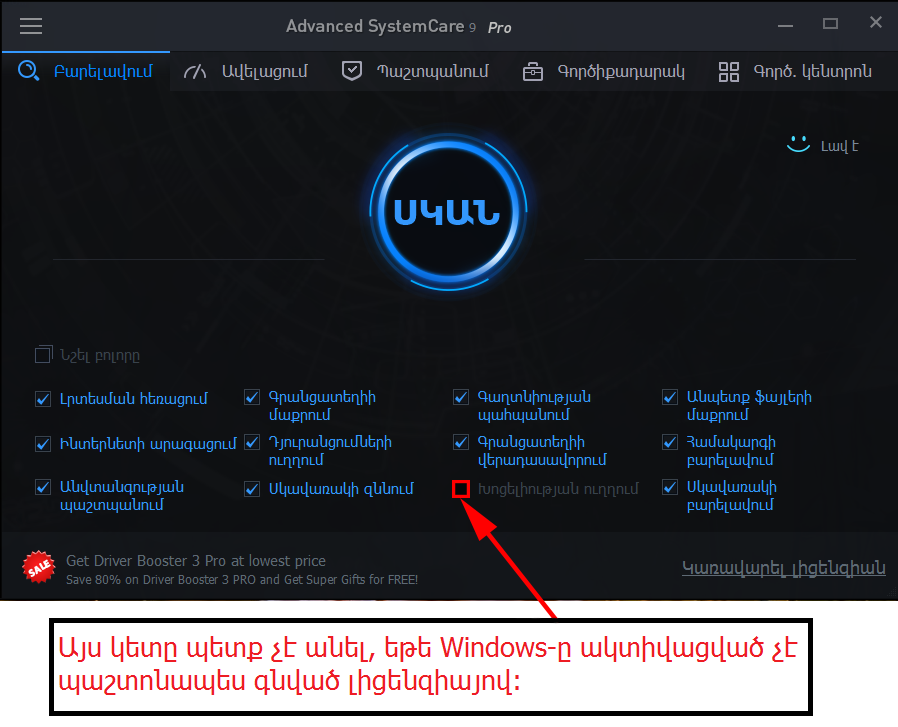
Task: Uncheck Համակարգի բարելավում checkbox
Action: pyautogui.click(x=670, y=442)
